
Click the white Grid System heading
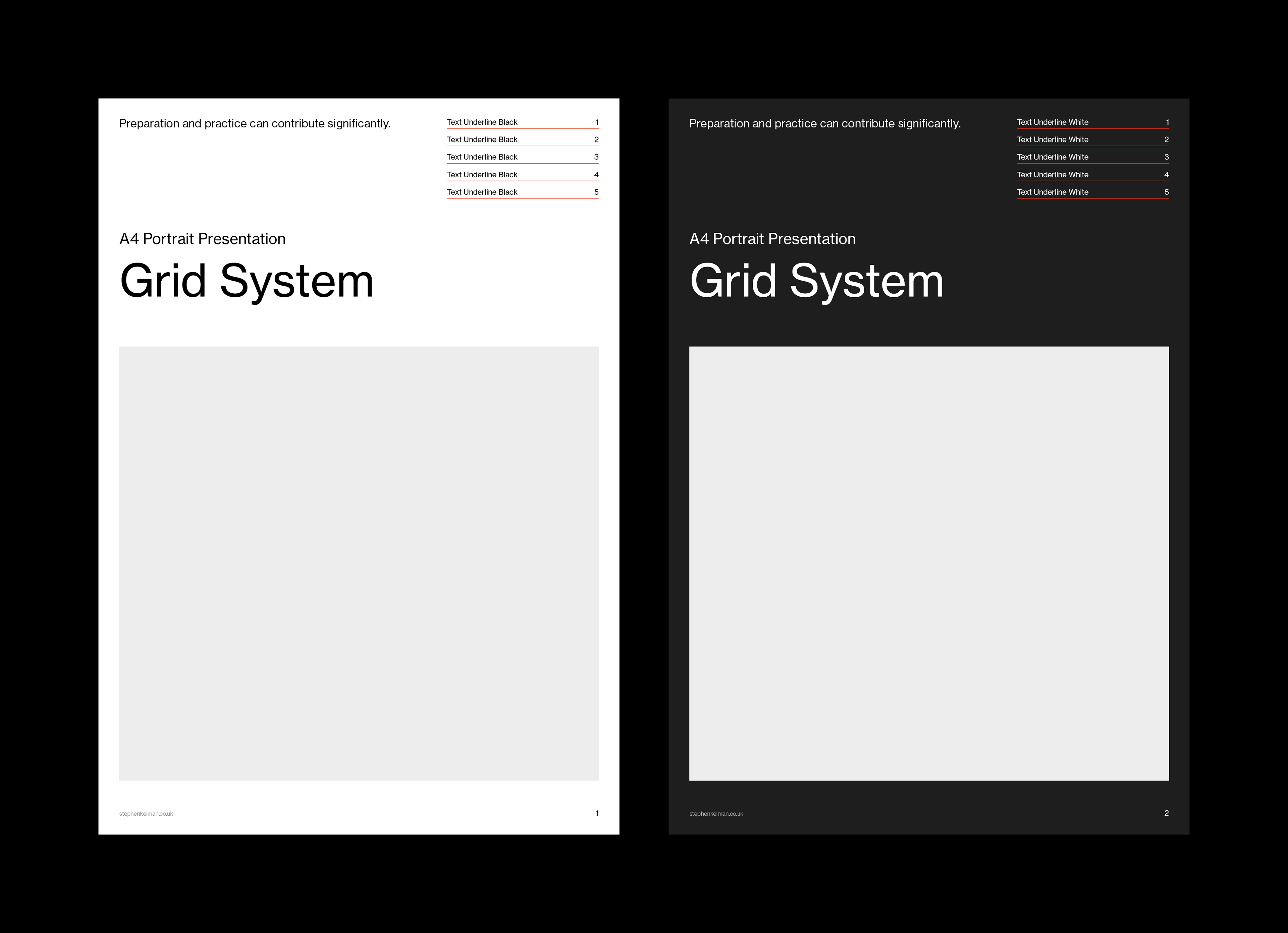coord(817,282)
